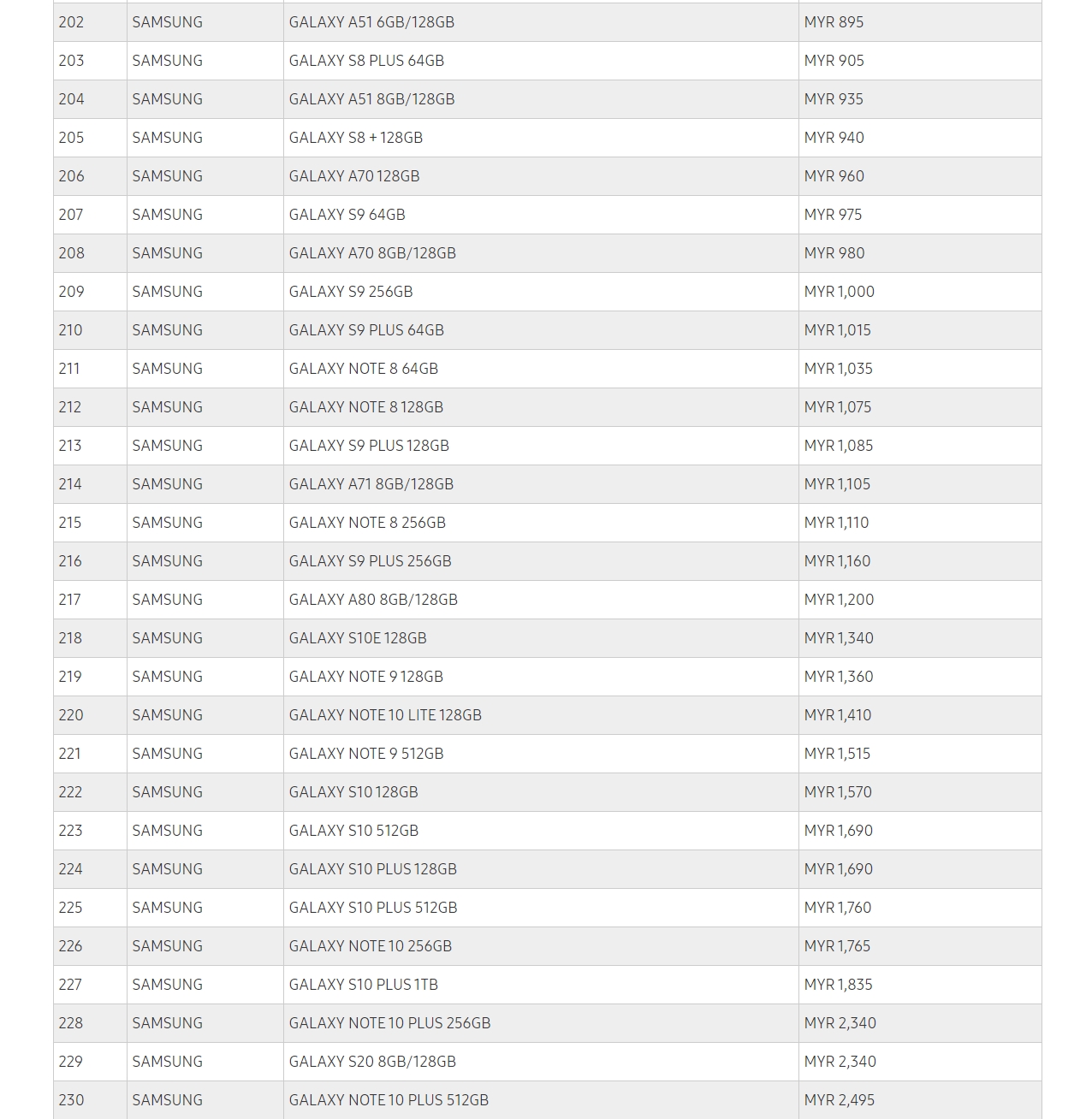Click the SAMSUNG brand cell in row 208
Image resolution: width=1092 pixels, height=1119 pixels.
168,253
